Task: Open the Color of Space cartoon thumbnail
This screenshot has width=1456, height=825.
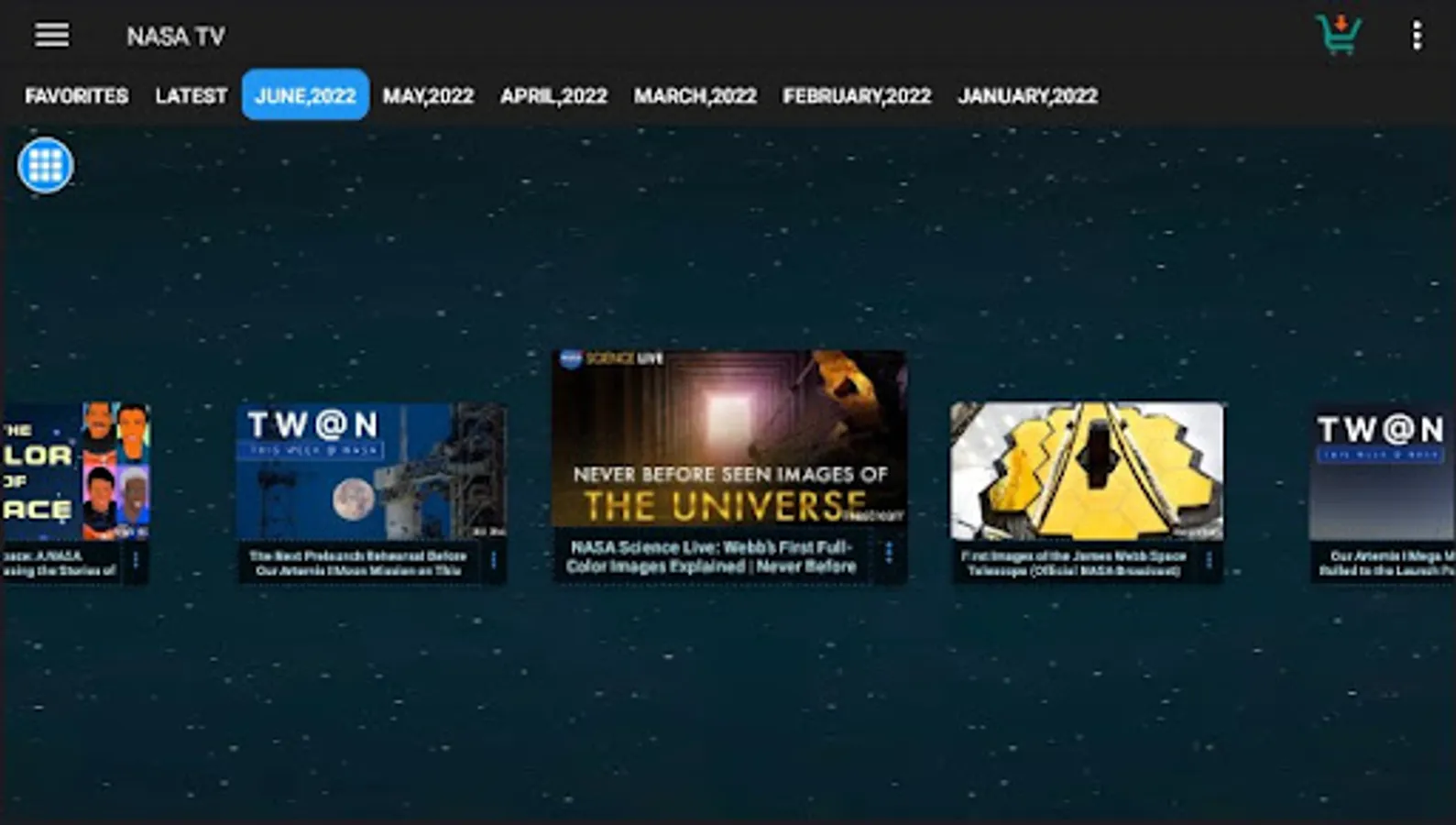Action: [x=75, y=470]
